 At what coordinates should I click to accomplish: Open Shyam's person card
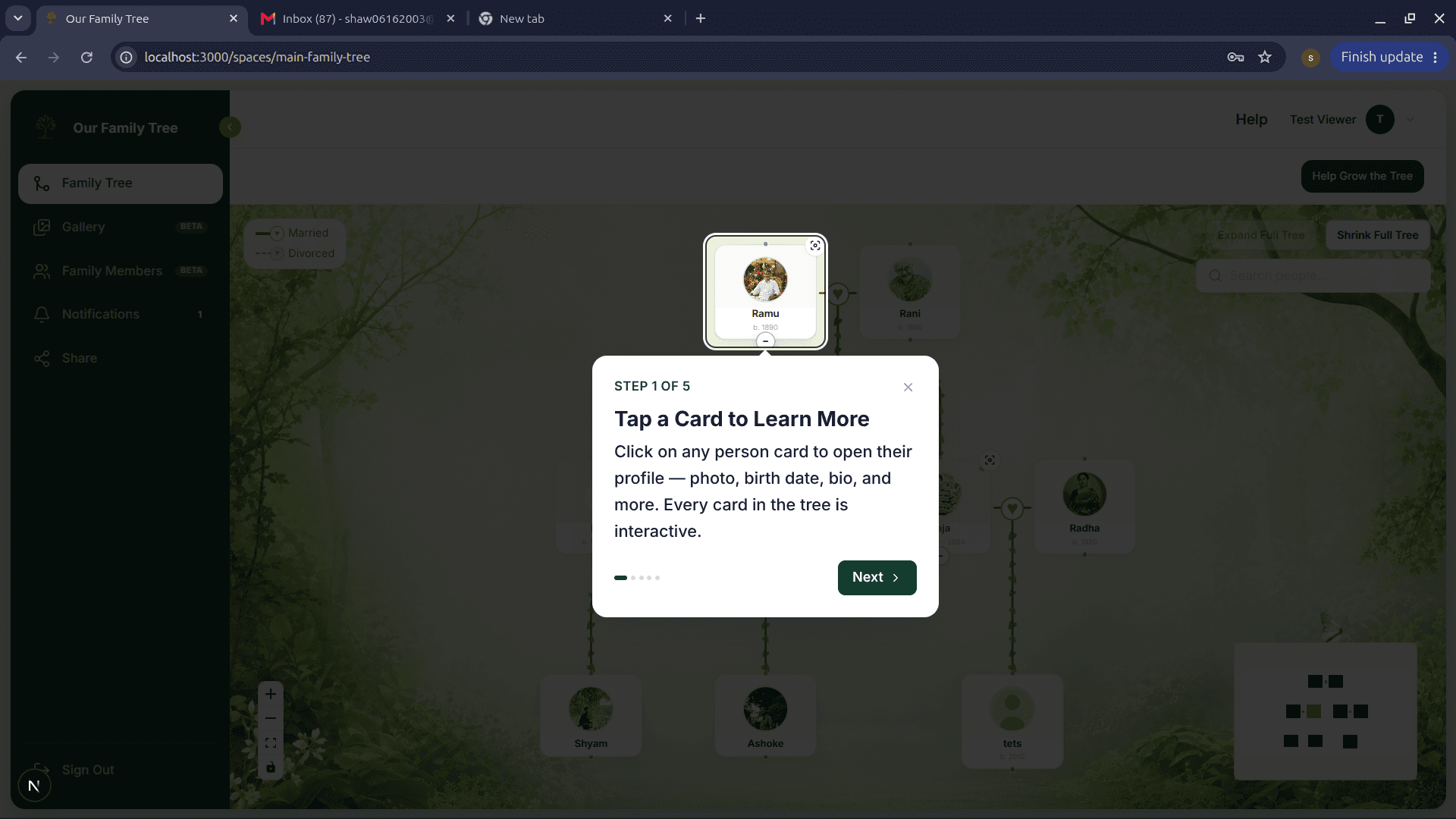[591, 715]
